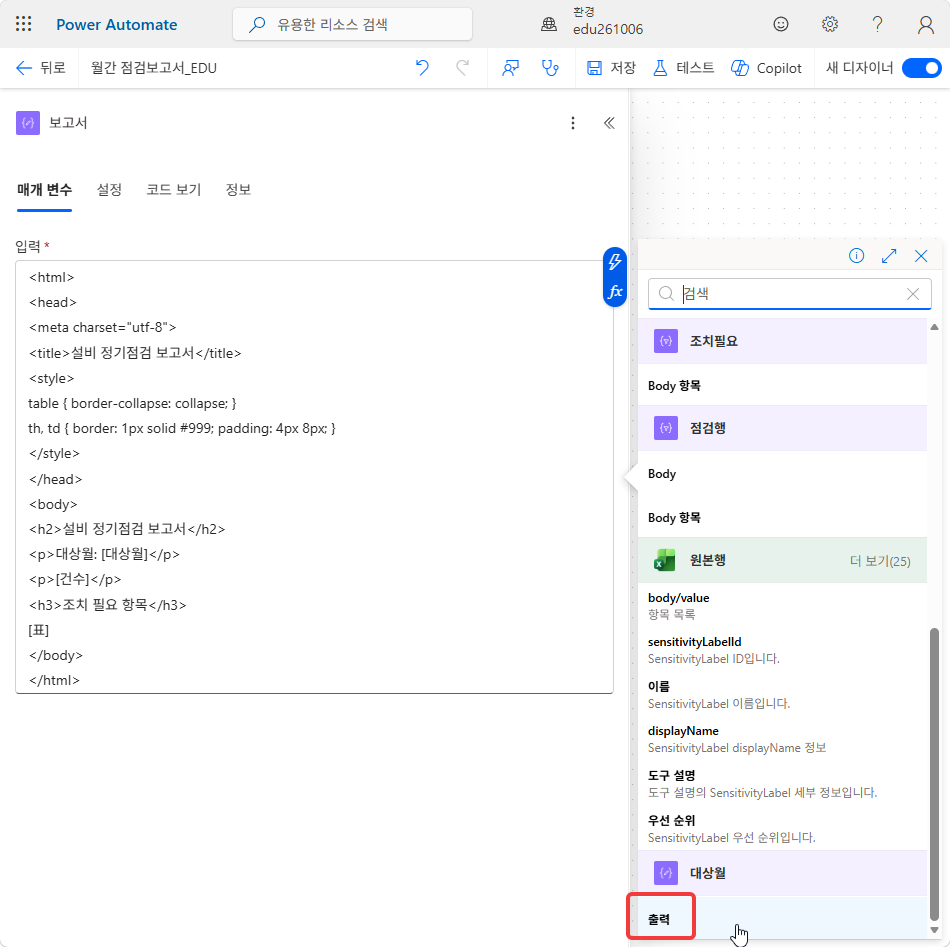Collapse the 점검행 group header
Screen dimensions: 950x947
click(x=782, y=428)
